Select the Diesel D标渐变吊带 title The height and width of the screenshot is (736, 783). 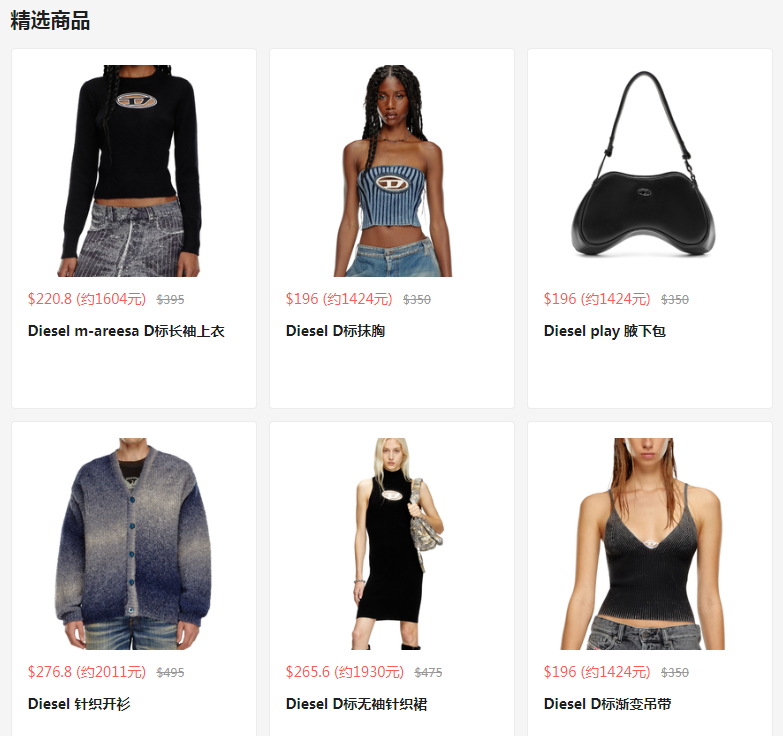(x=608, y=704)
